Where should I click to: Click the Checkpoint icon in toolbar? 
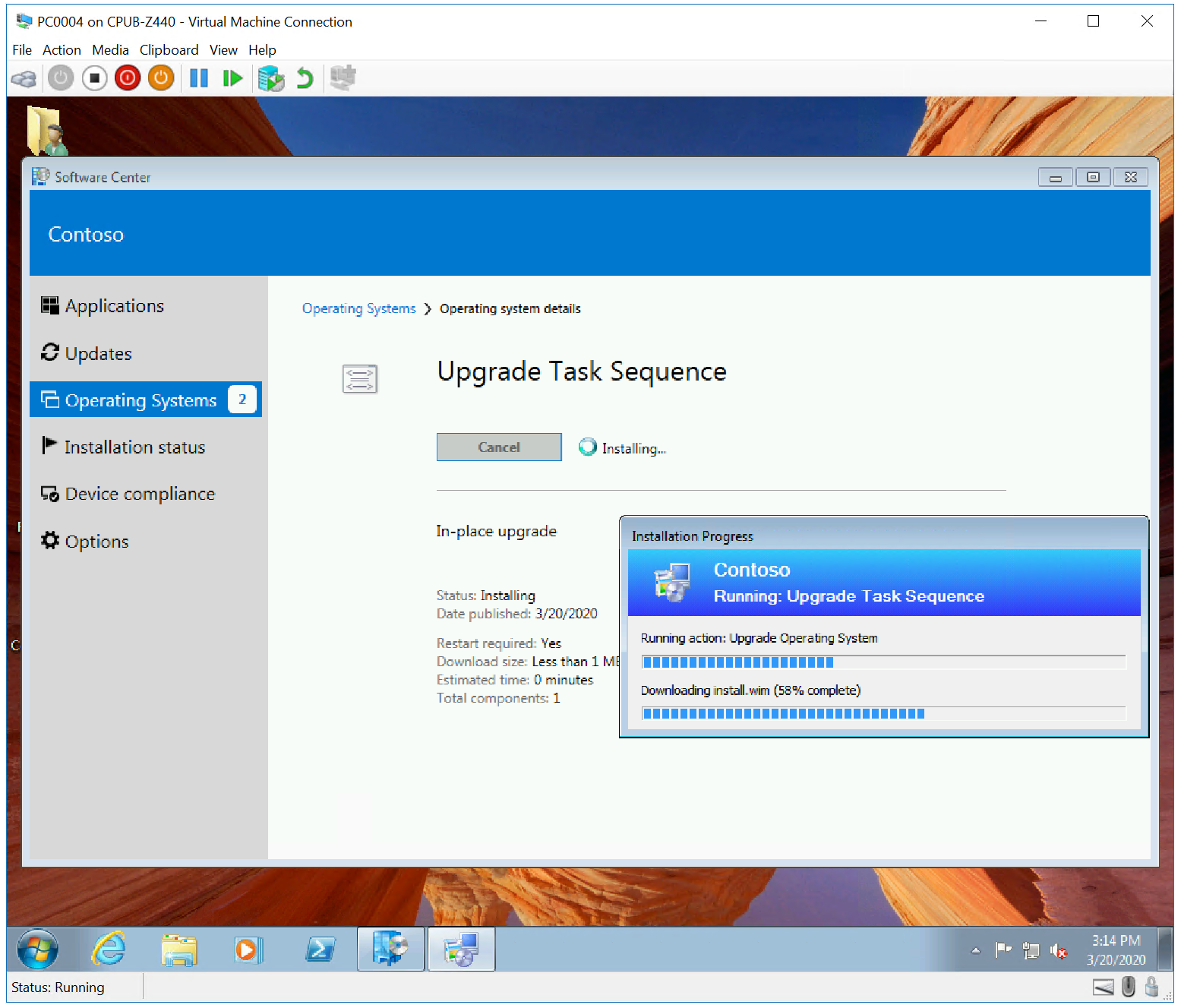point(270,78)
